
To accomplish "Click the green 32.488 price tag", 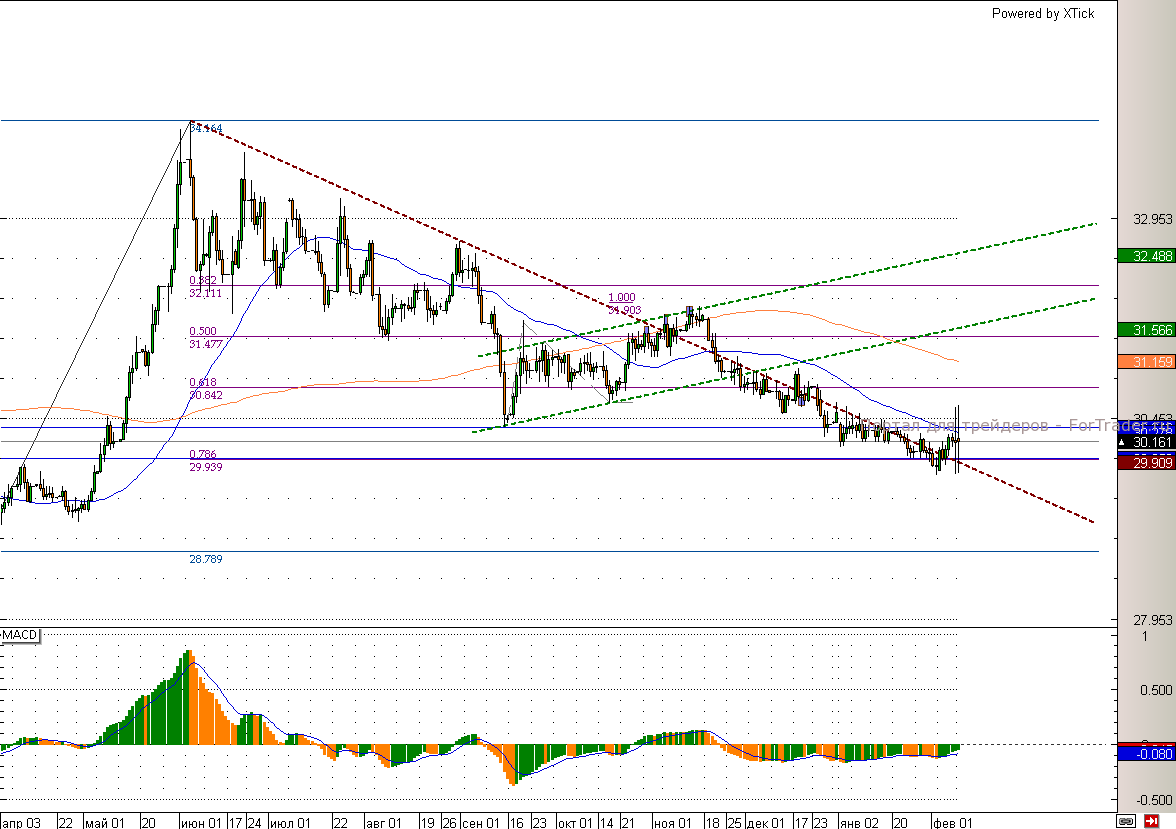I will (x=1145, y=256).
